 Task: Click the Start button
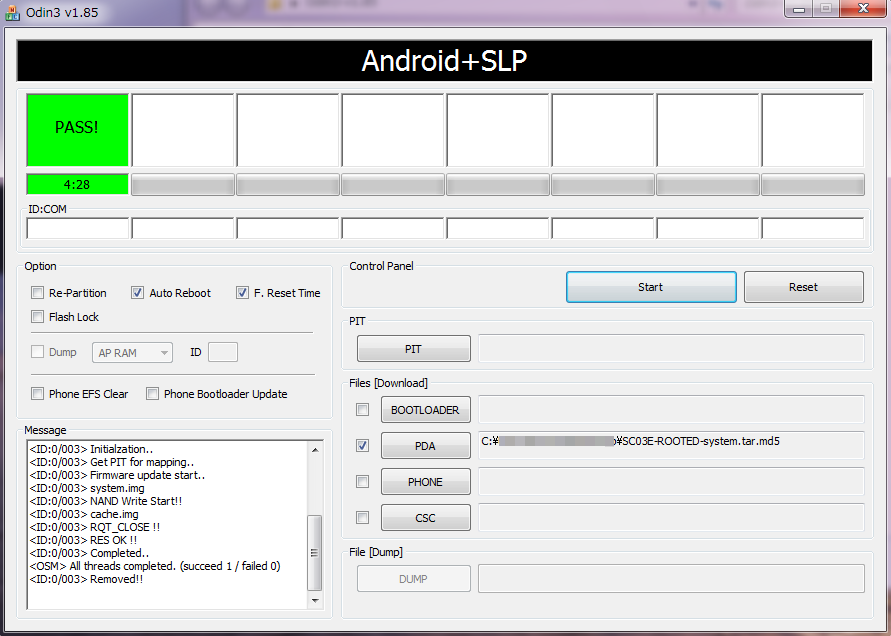651,287
